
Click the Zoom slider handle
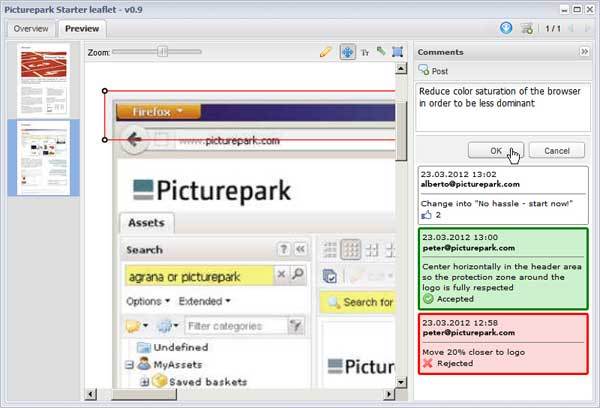point(163,52)
